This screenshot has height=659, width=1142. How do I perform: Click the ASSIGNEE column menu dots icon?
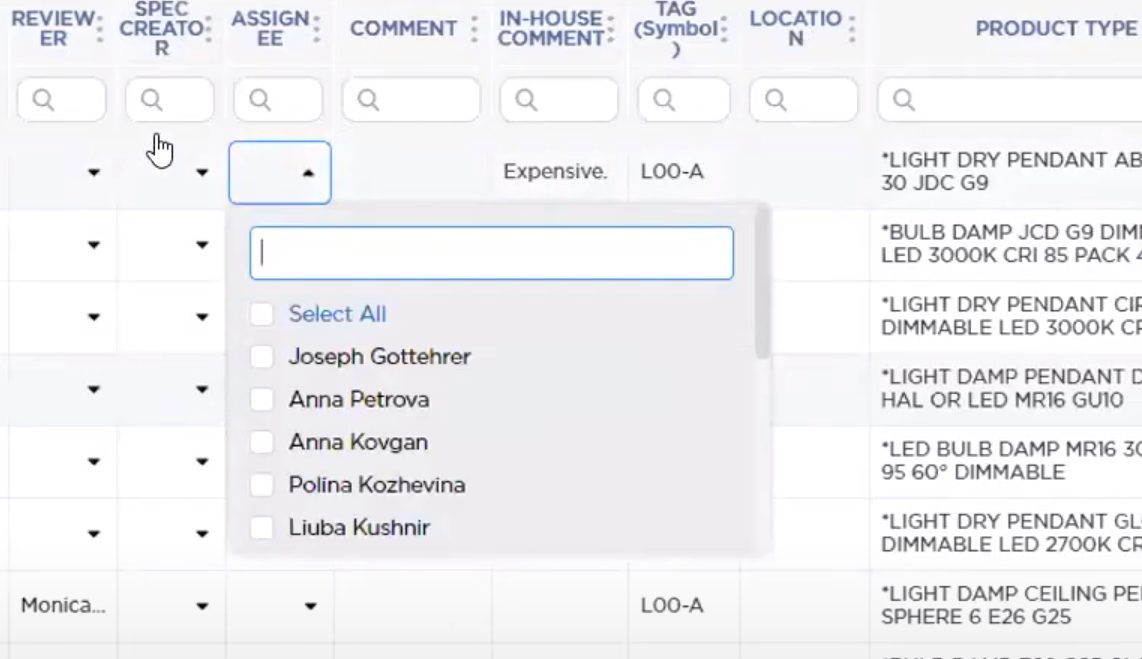316,29
